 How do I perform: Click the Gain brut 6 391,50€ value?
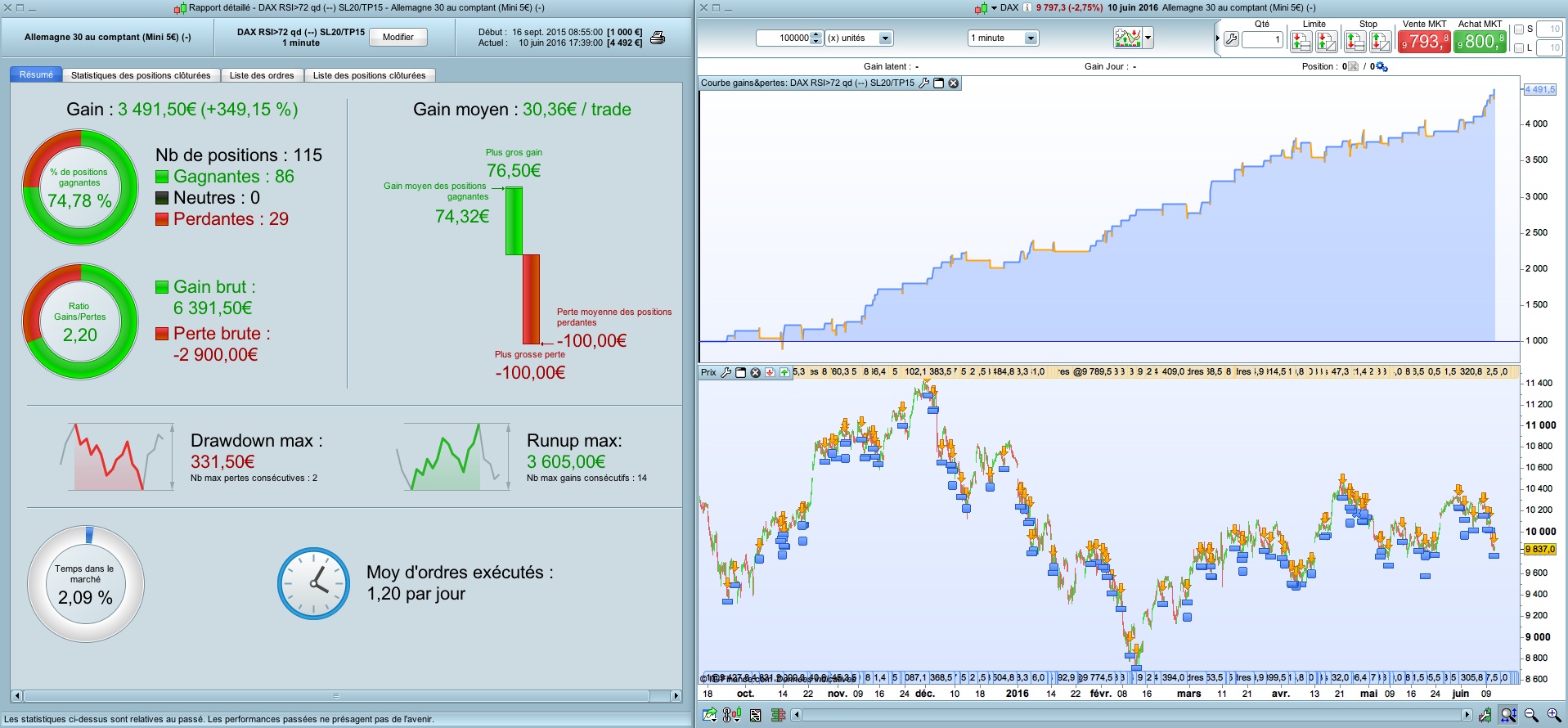click(x=213, y=308)
